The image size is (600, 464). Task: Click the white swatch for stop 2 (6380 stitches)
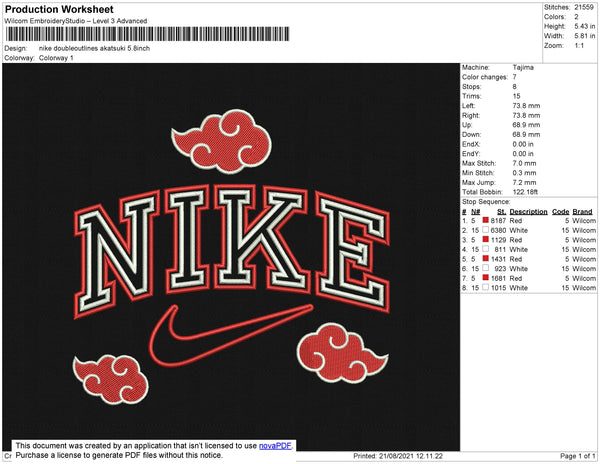click(x=486, y=230)
